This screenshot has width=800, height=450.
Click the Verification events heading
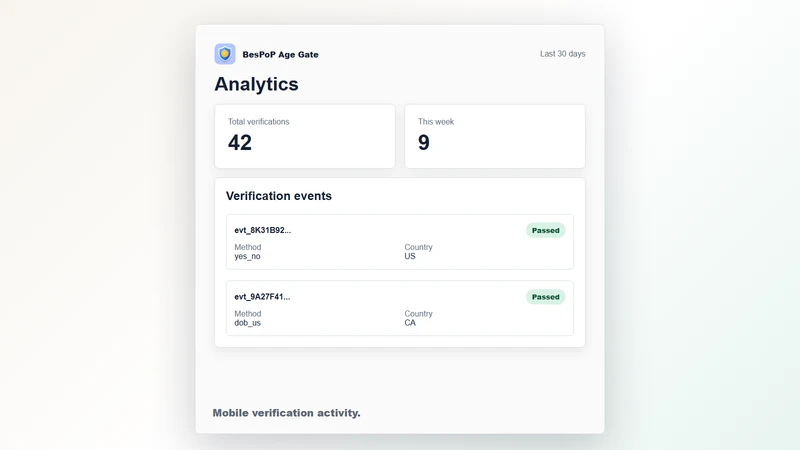[279, 196]
